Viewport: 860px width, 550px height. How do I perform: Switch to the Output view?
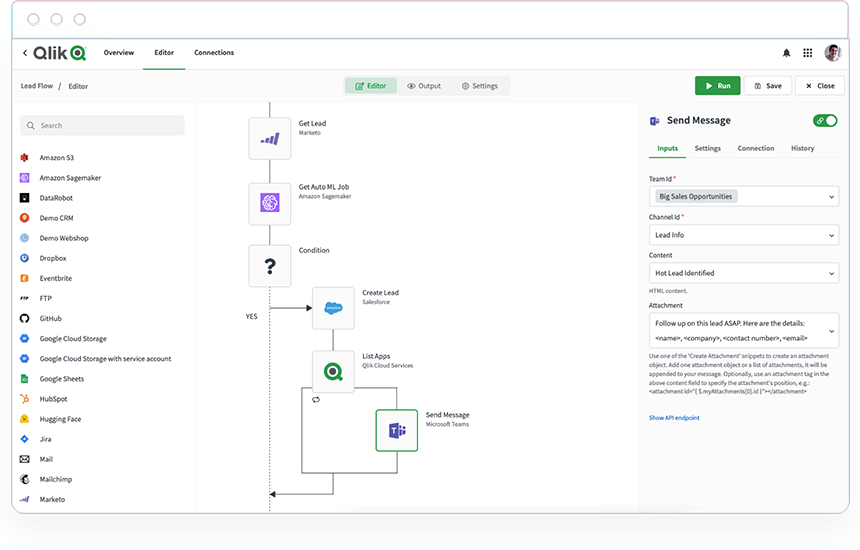point(424,86)
